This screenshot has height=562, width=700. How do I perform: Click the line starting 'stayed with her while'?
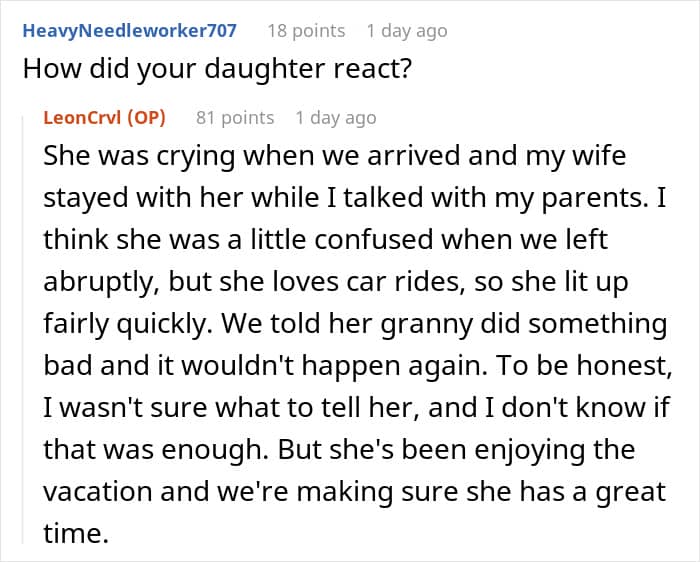(x=355, y=199)
